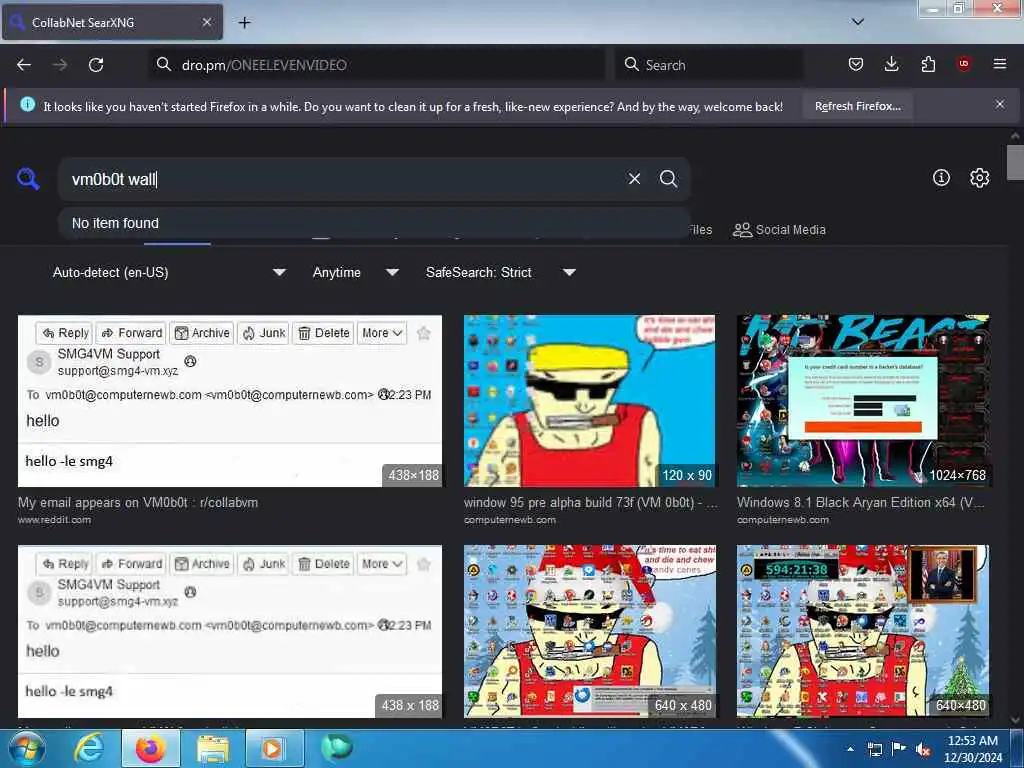Click the first 438×188 email thumbnail
Viewport: 1024px width, 768px height.
pos(230,401)
